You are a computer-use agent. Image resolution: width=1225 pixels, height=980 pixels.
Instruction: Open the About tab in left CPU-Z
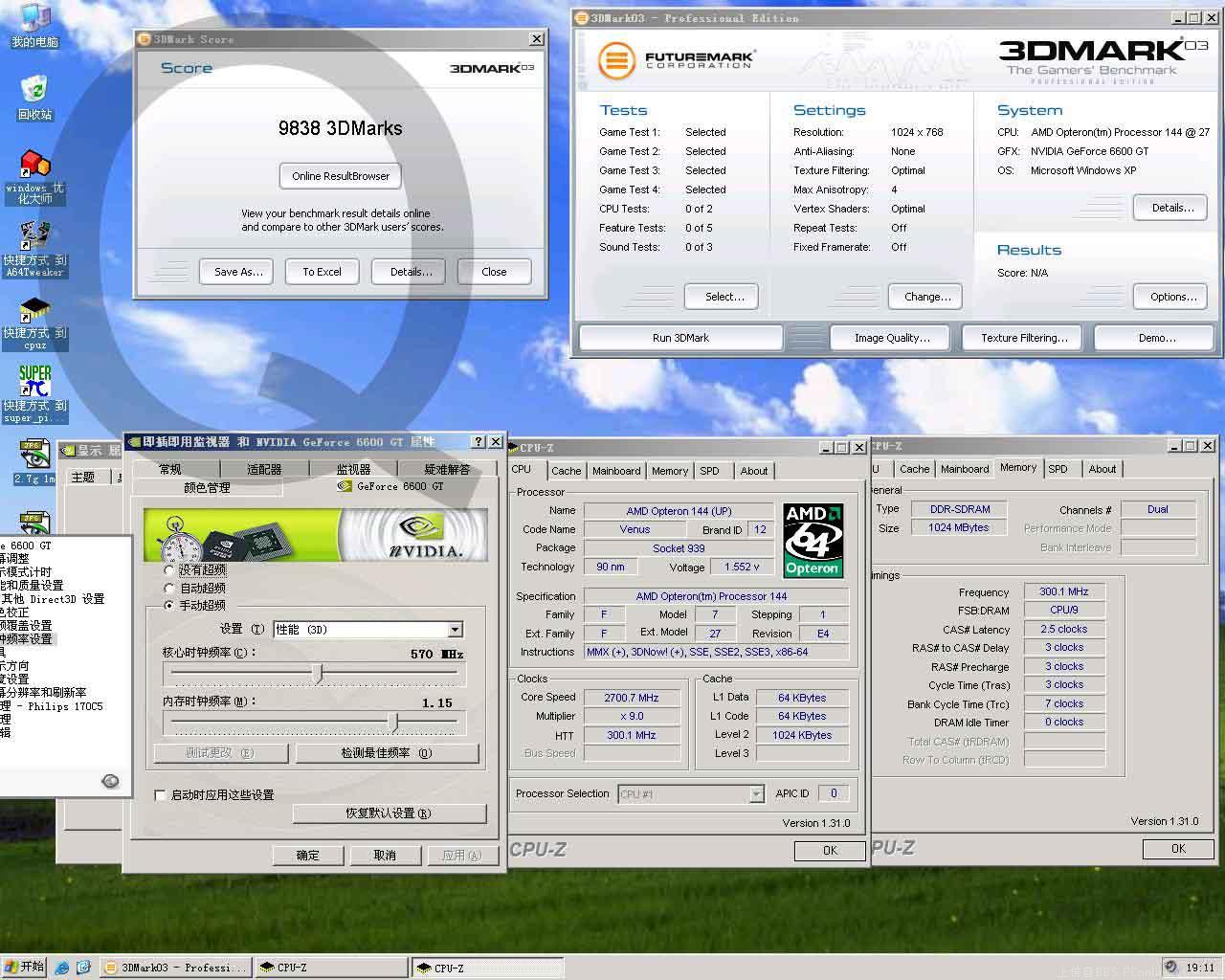point(754,471)
